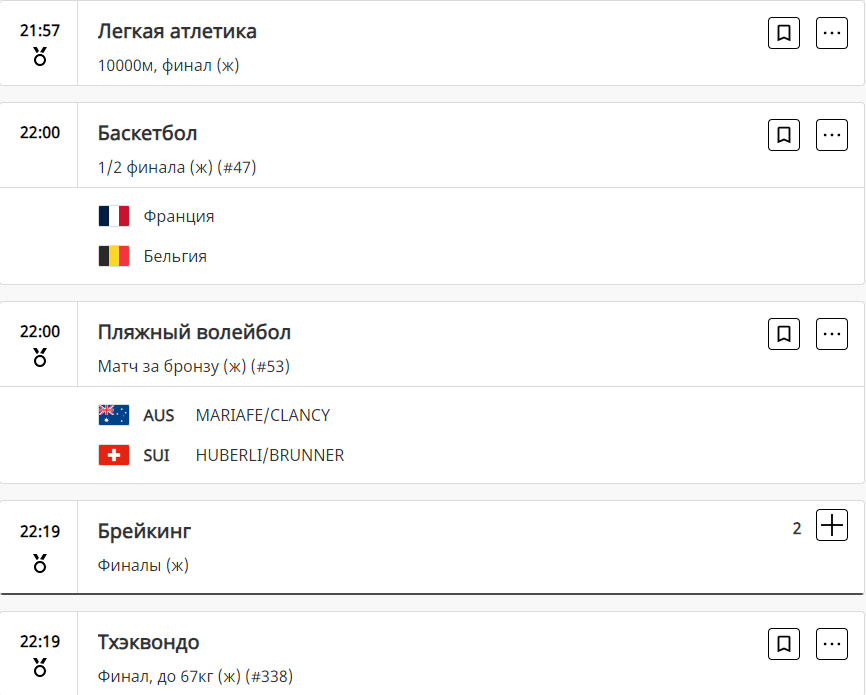Open the Легкая атлетика event title
The width and height of the screenshot is (866, 695).
tap(177, 31)
